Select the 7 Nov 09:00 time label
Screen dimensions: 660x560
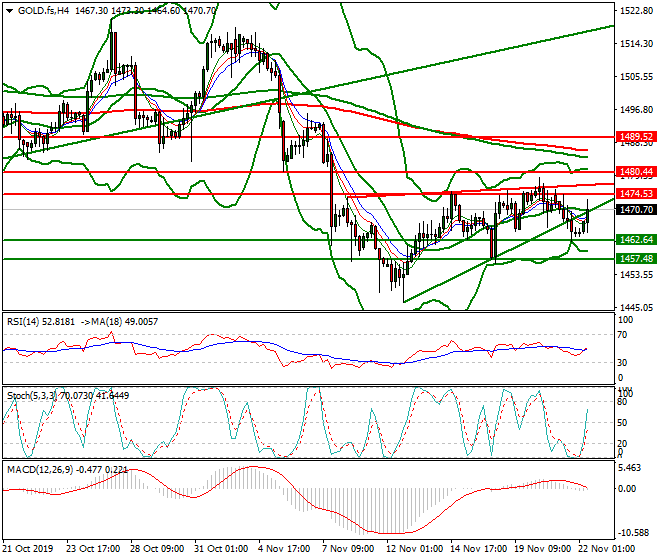(348, 549)
